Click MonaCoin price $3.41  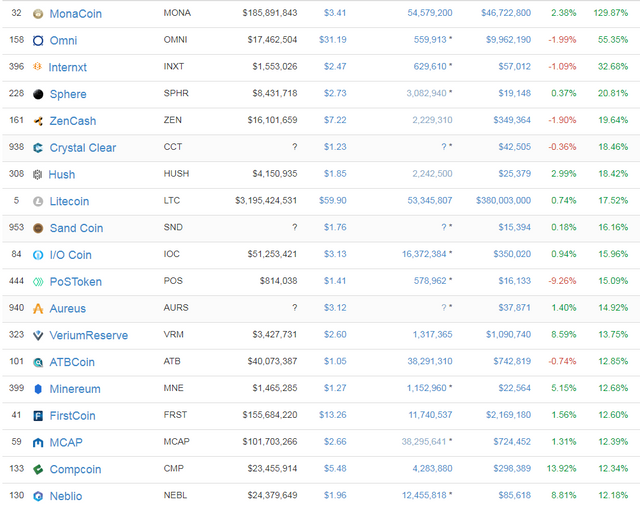(335, 13)
